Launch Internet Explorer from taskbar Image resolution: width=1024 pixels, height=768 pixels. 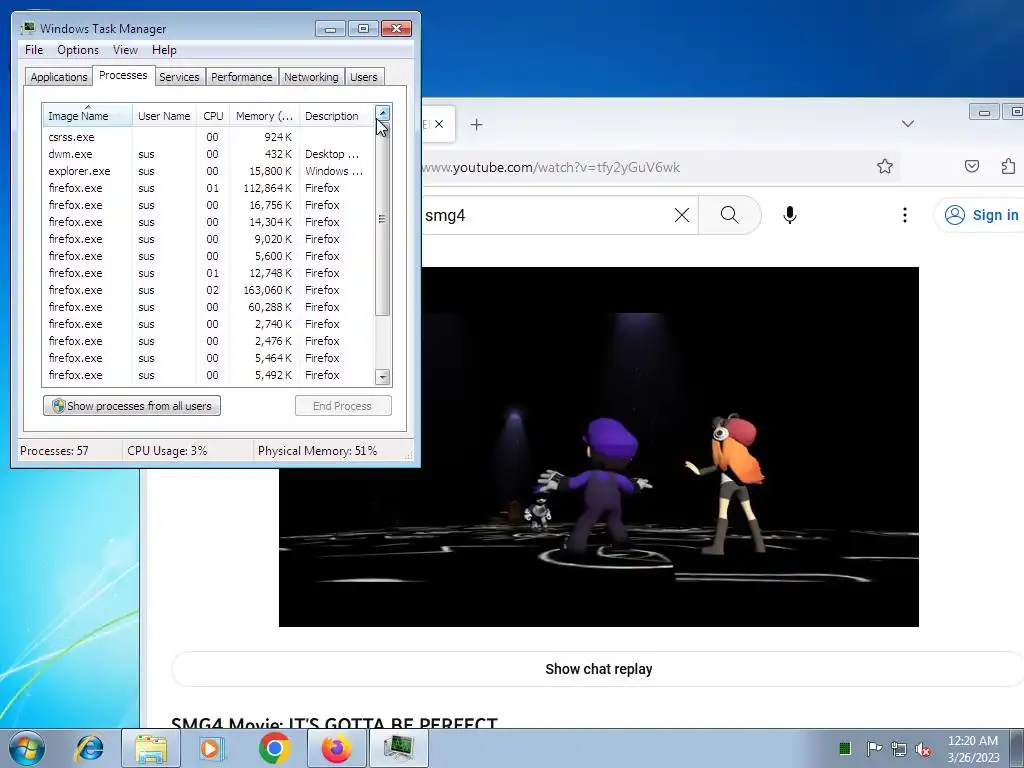pyautogui.click(x=89, y=748)
